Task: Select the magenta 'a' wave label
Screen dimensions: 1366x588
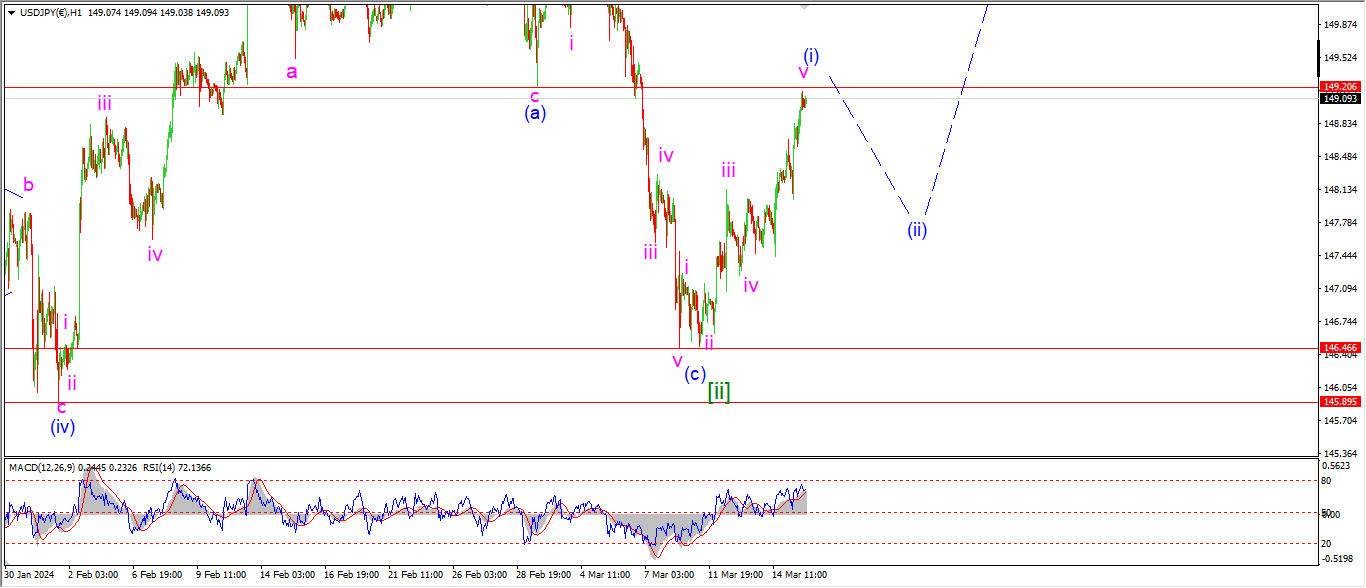Action: pyautogui.click(x=292, y=71)
